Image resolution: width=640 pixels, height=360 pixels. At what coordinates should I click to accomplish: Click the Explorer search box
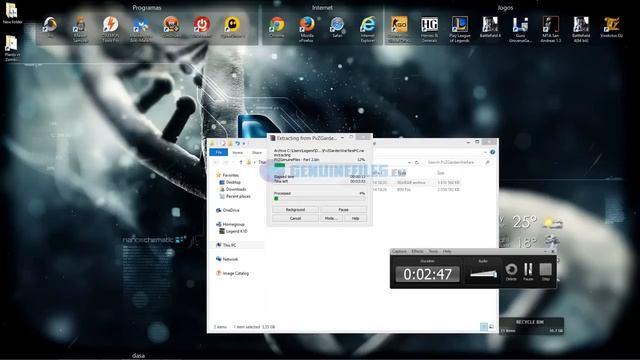[x=458, y=162]
